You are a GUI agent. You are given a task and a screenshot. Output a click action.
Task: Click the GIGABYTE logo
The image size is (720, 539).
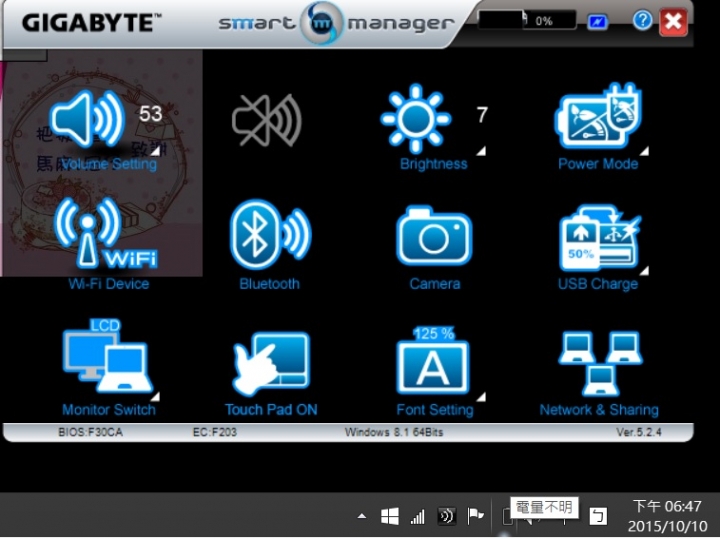(91, 23)
